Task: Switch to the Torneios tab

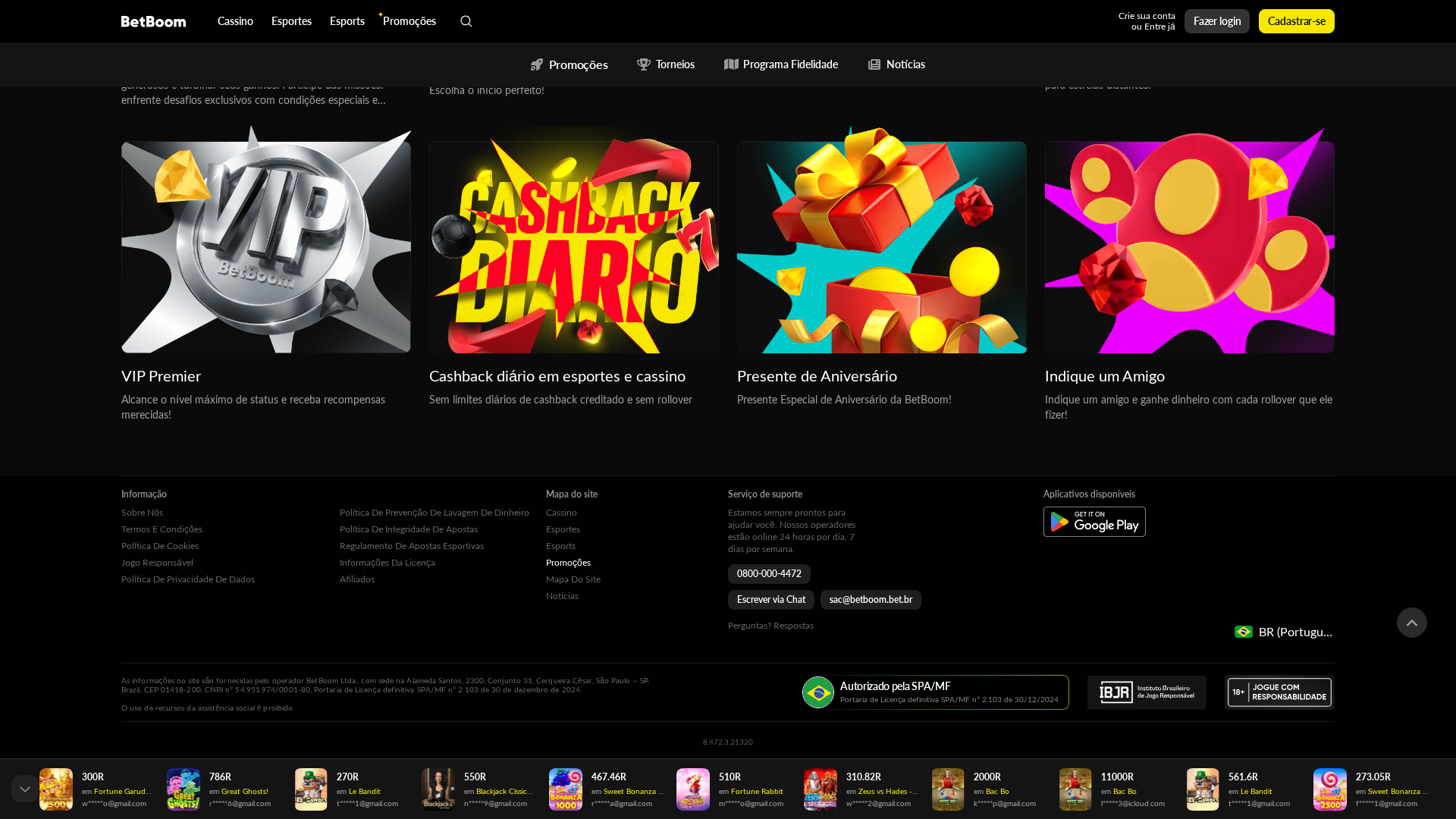Action: pos(666,64)
